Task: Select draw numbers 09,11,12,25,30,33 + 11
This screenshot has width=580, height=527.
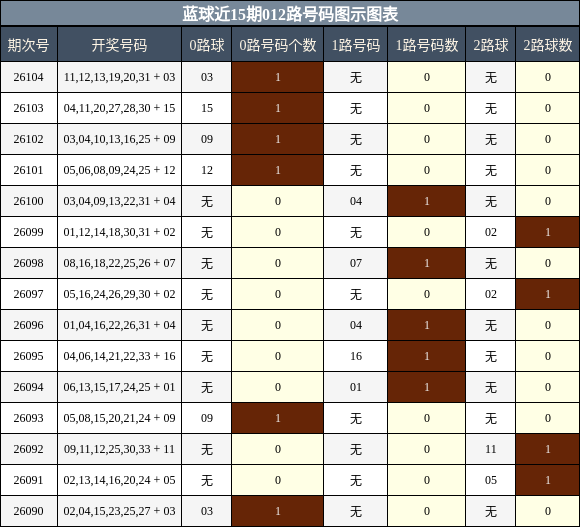Action: tap(119, 449)
